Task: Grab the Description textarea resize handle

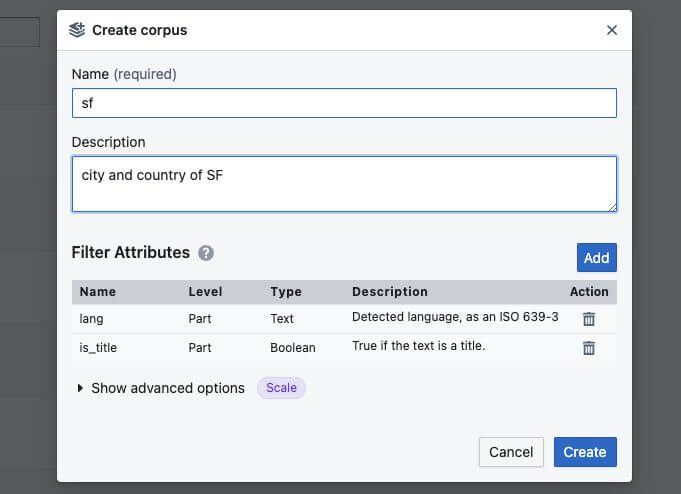Action: (x=612, y=207)
